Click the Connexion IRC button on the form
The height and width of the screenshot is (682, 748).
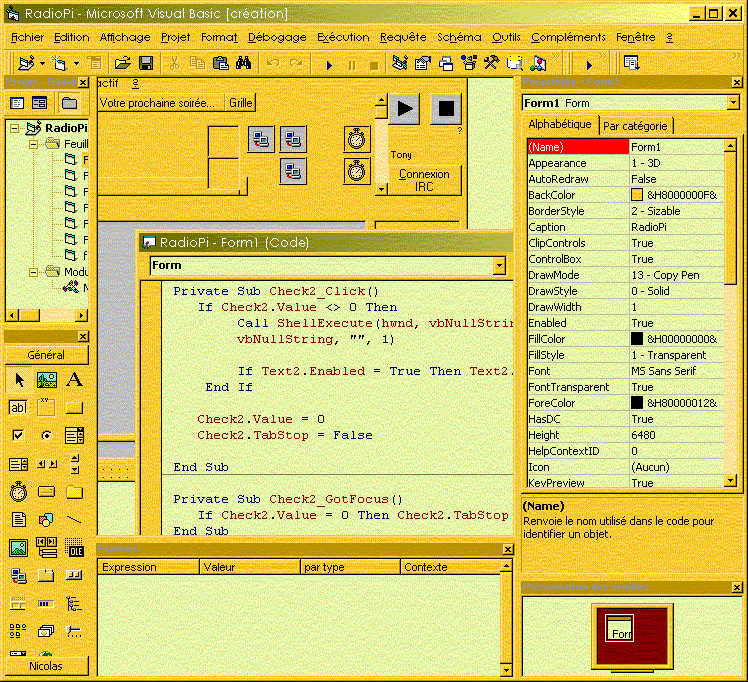(424, 180)
